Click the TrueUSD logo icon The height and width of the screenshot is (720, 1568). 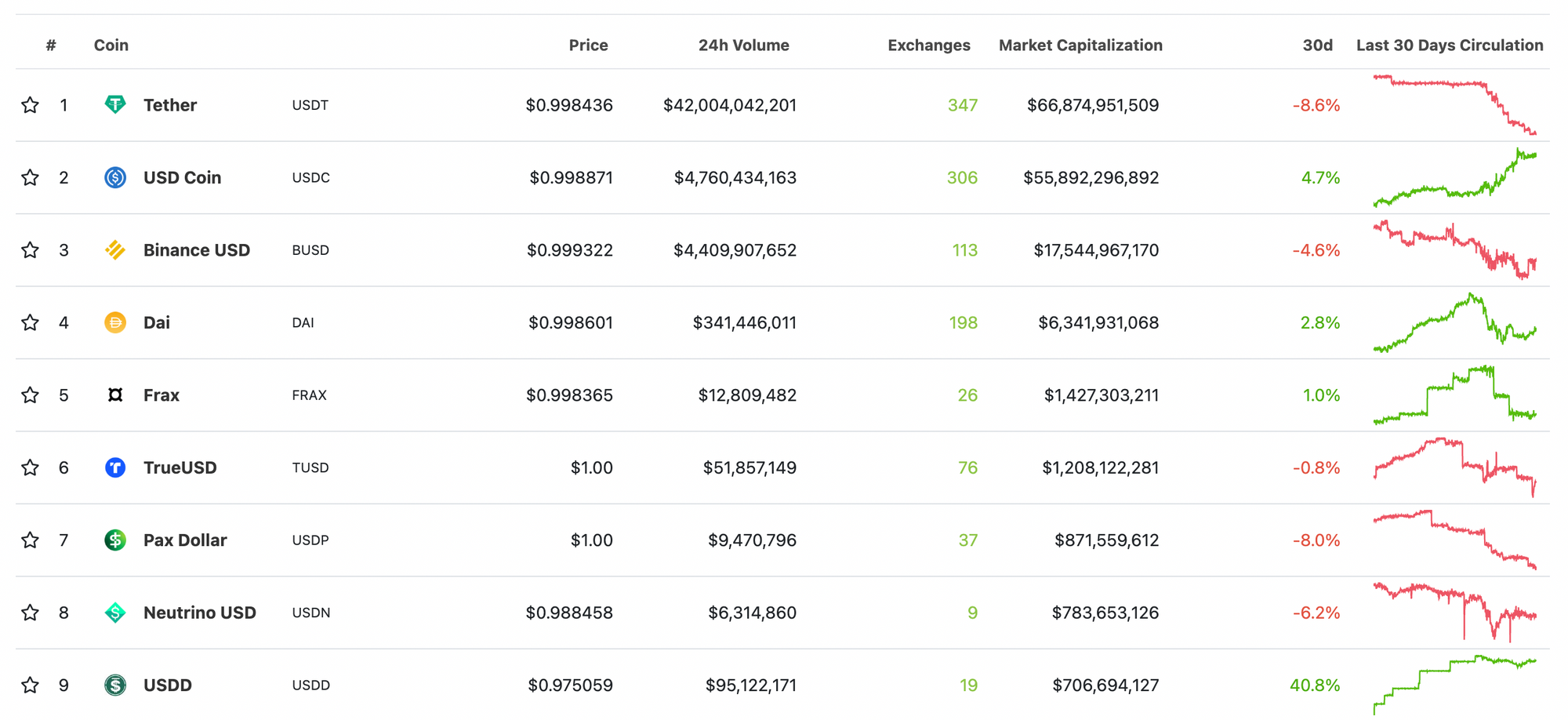click(115, 467)
